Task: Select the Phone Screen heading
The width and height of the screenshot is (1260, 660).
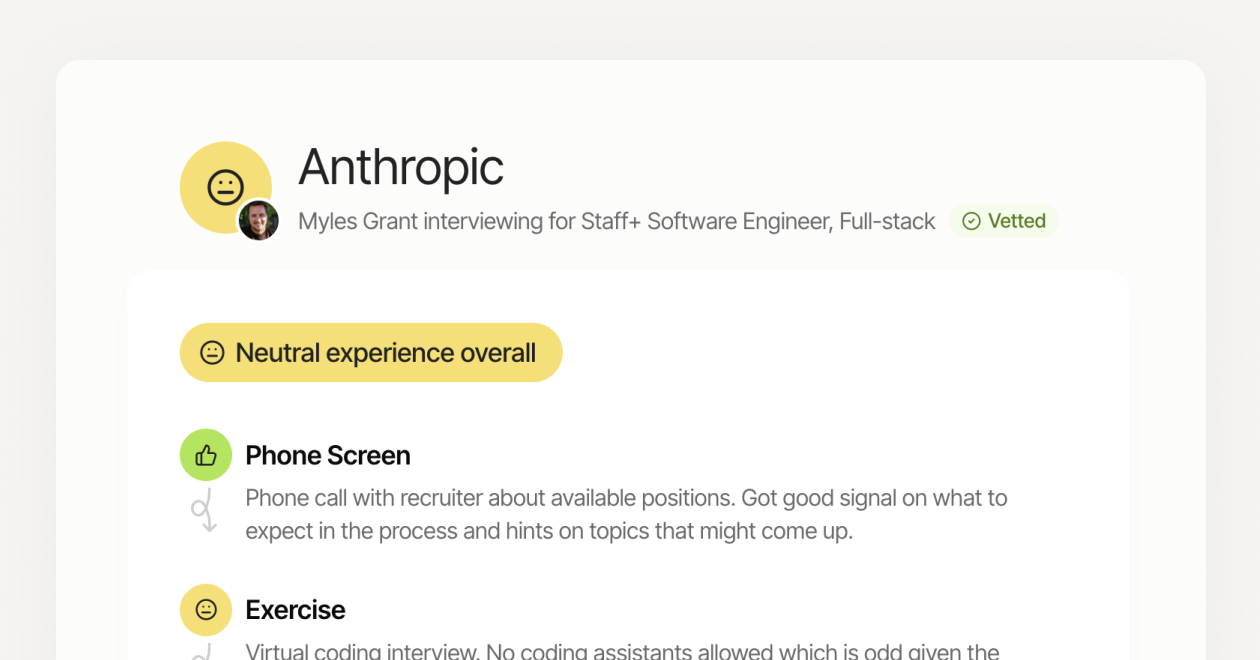Action: pyautogui.click(x=328, y=455)
